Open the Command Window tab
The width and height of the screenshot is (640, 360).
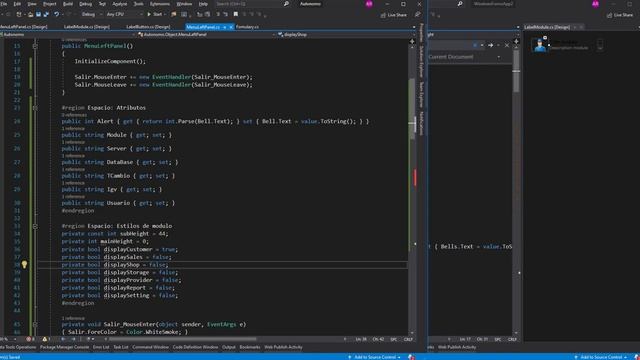pos(150,347)
